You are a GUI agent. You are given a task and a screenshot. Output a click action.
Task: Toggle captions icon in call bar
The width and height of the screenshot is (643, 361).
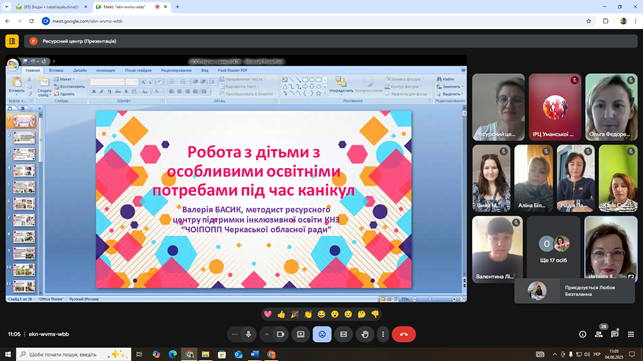pos(343,334)
